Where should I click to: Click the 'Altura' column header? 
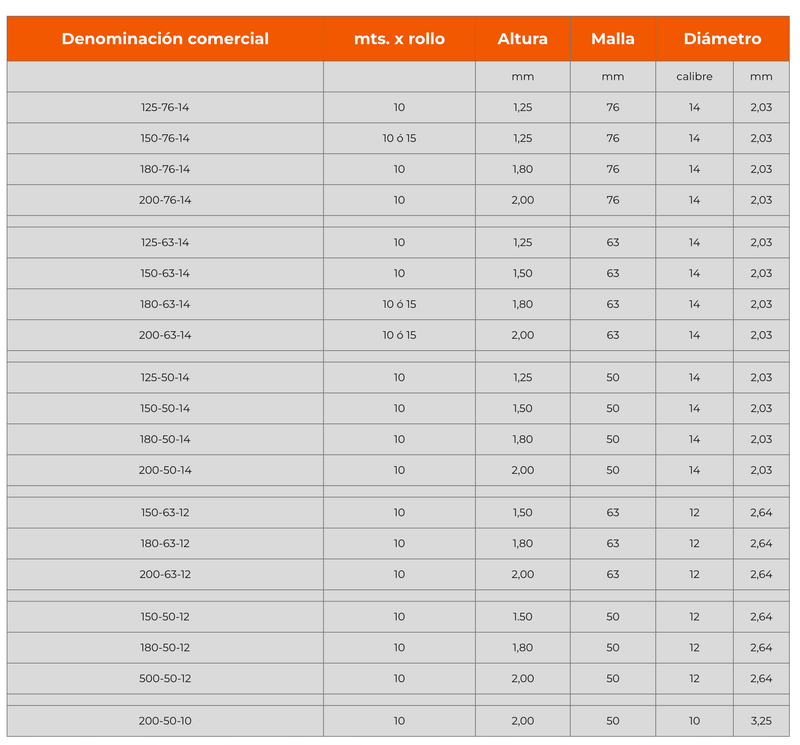(x=522, y=39)
